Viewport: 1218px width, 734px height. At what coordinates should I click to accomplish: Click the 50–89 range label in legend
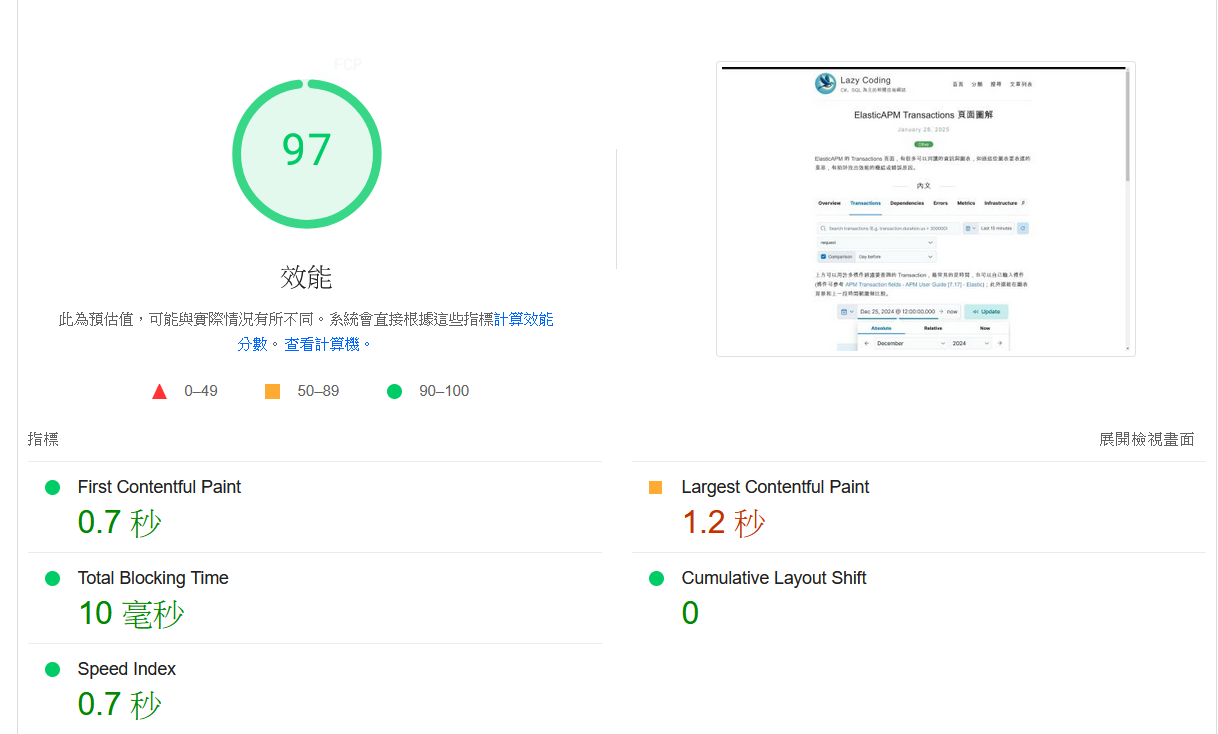(x=318, y=391)
